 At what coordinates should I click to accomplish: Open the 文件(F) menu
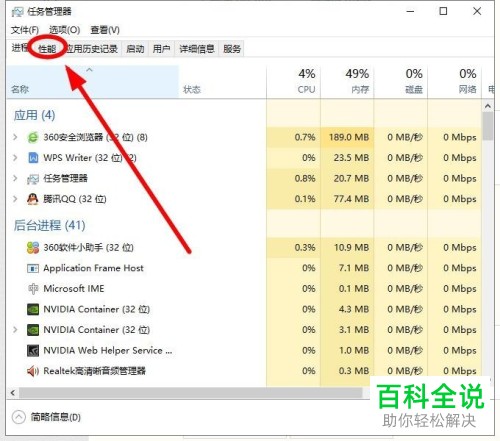point(25,30)
